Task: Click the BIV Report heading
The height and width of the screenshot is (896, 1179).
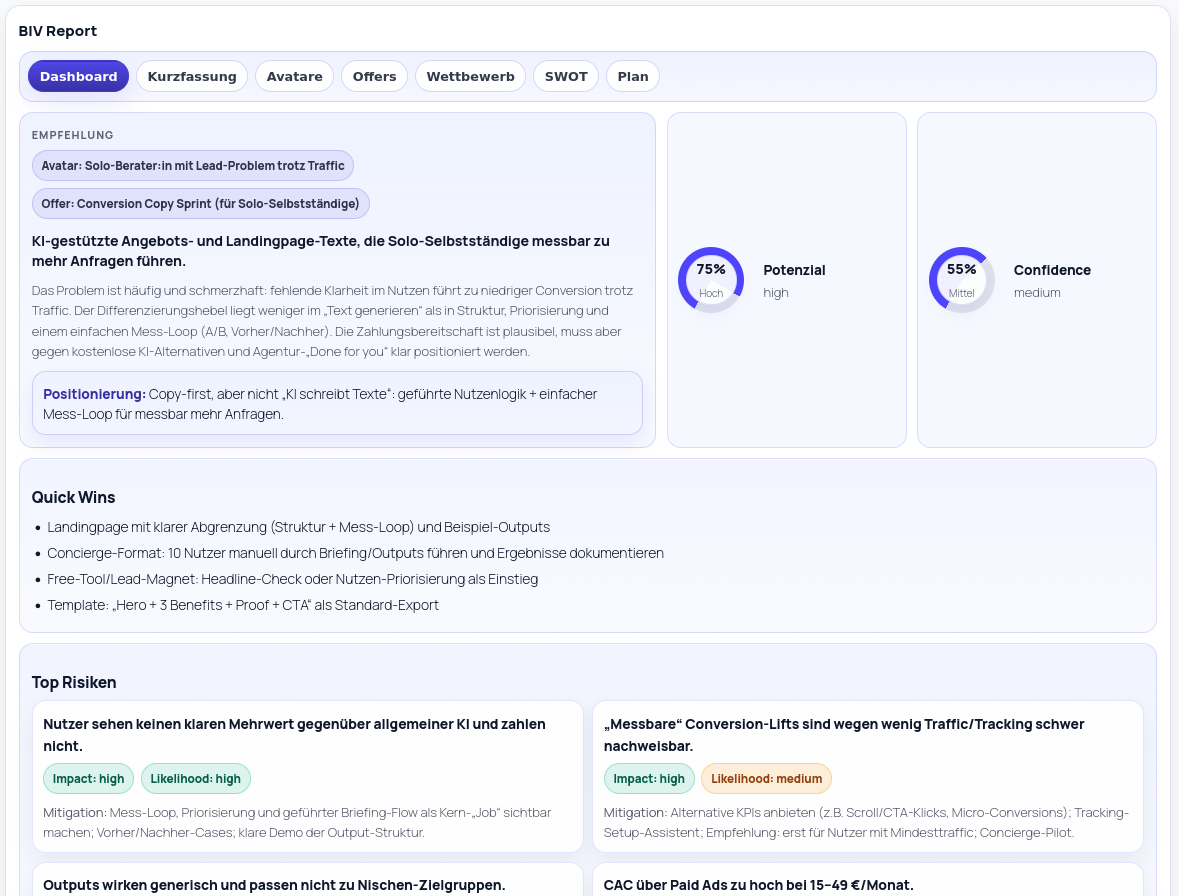Action: 58,30
